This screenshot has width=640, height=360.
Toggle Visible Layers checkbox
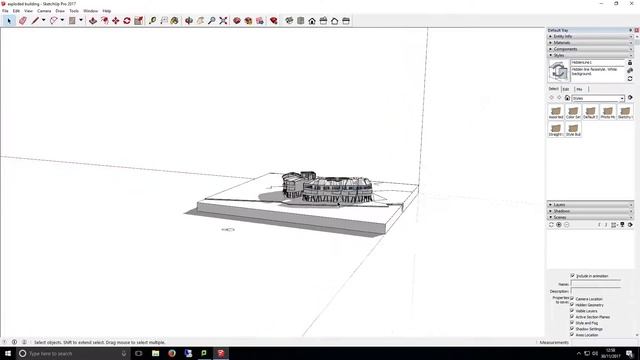pos(572,311)
